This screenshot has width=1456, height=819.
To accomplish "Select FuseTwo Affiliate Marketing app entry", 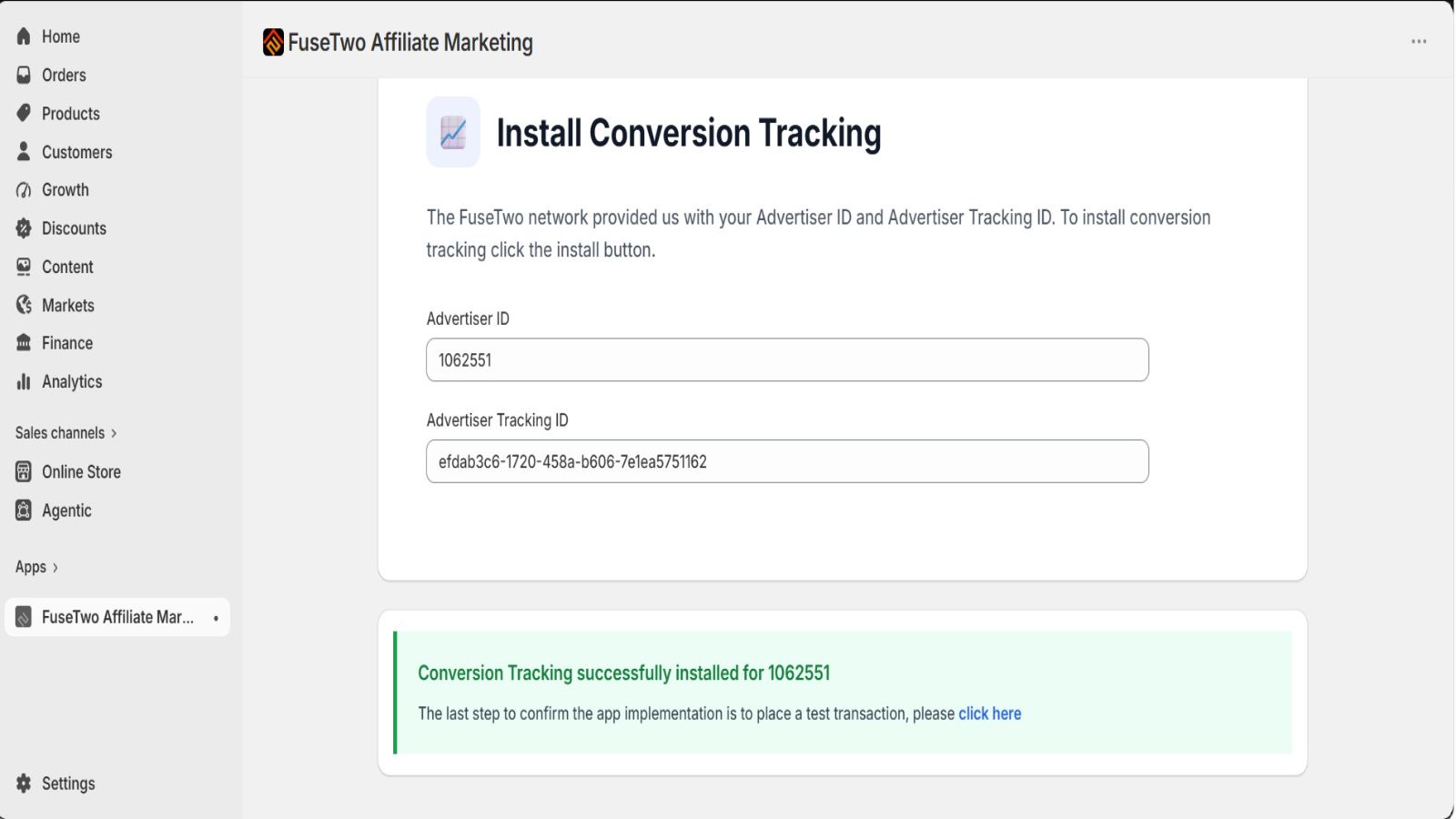I will [117, 617].
